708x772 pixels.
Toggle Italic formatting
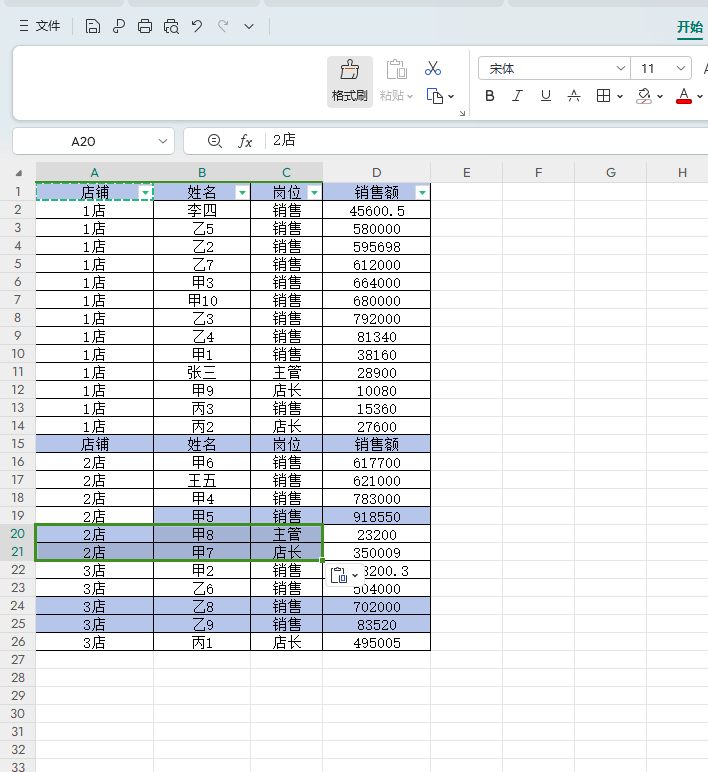click(517, 96)
